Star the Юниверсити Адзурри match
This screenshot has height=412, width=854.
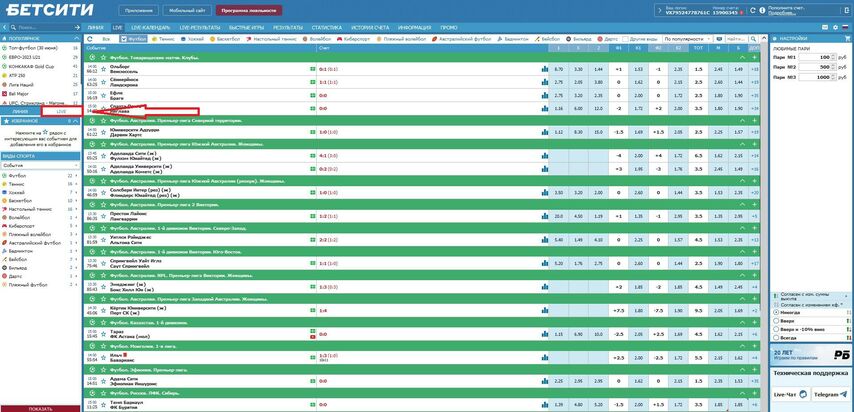coord(103,132)
